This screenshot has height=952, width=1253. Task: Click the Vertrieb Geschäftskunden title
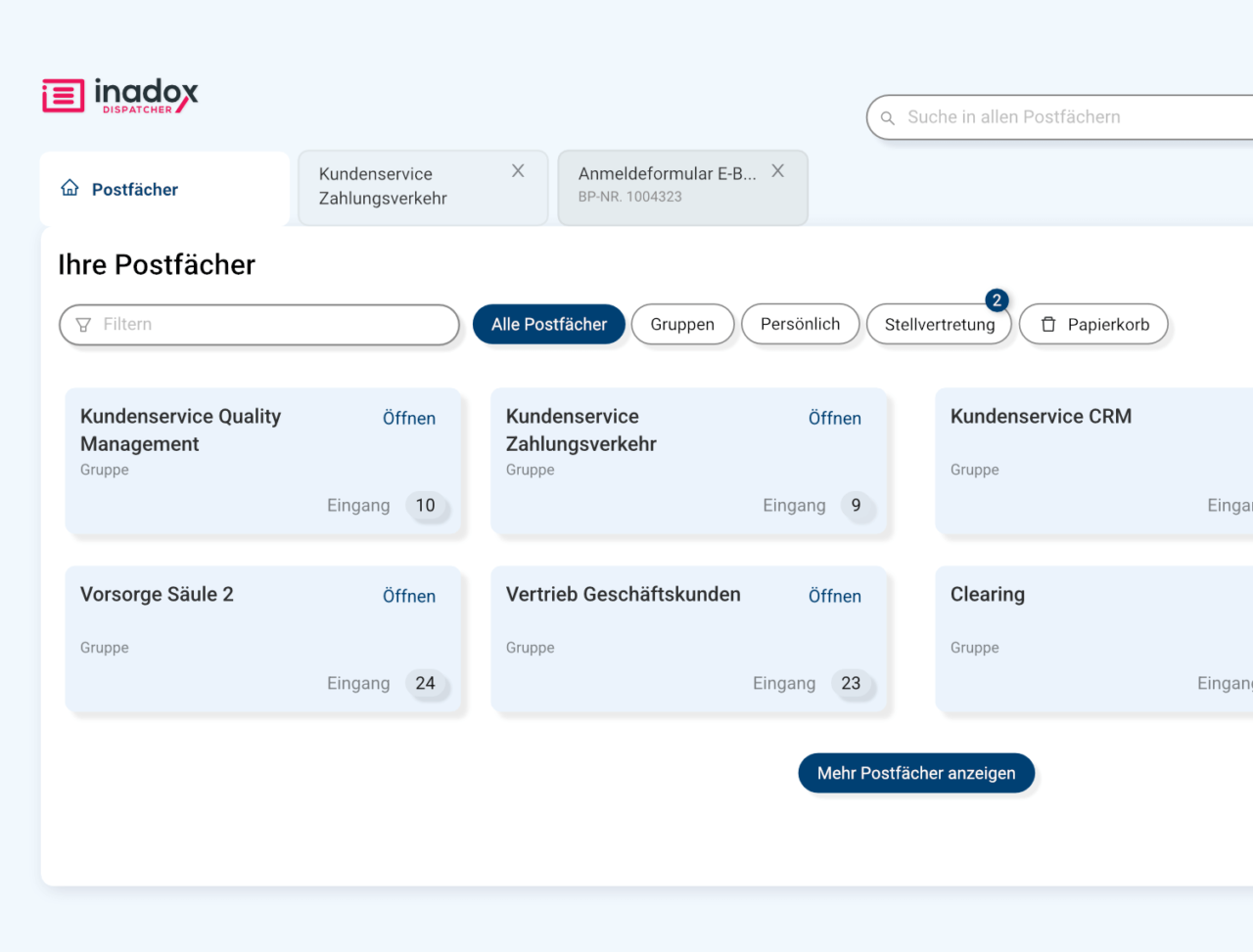[x=624, y=595]
